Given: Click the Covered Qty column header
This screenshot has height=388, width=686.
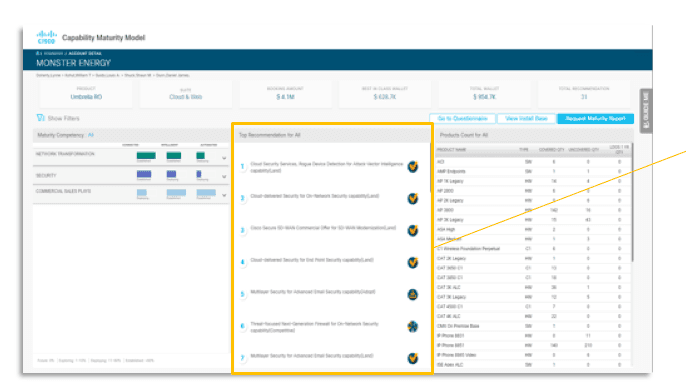Looking at the screenshot, I should click(551, 150).
